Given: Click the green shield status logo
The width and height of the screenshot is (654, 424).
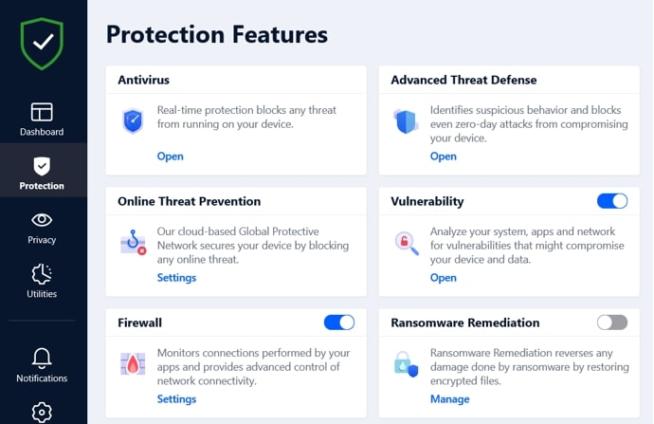Looking at the screenshot, I should (x=42, y=43).
